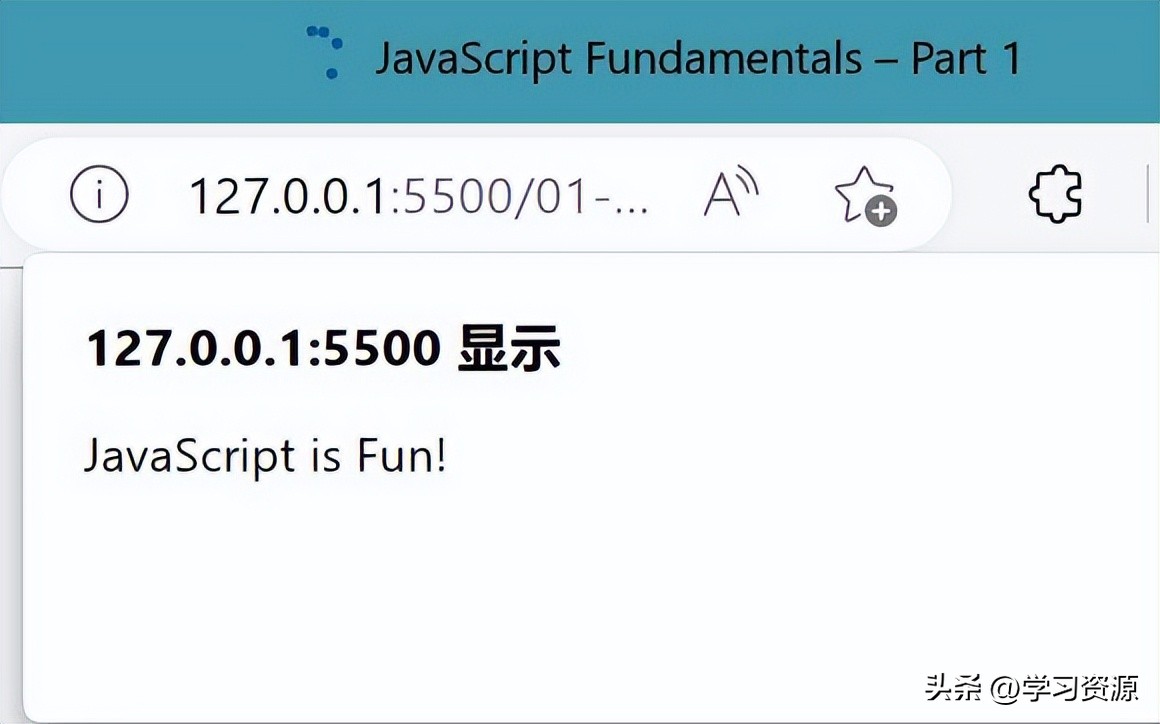
Task: Focus the address bar showing 127.0.0.1:5500/01-...
Action: [x=418, y=196]
